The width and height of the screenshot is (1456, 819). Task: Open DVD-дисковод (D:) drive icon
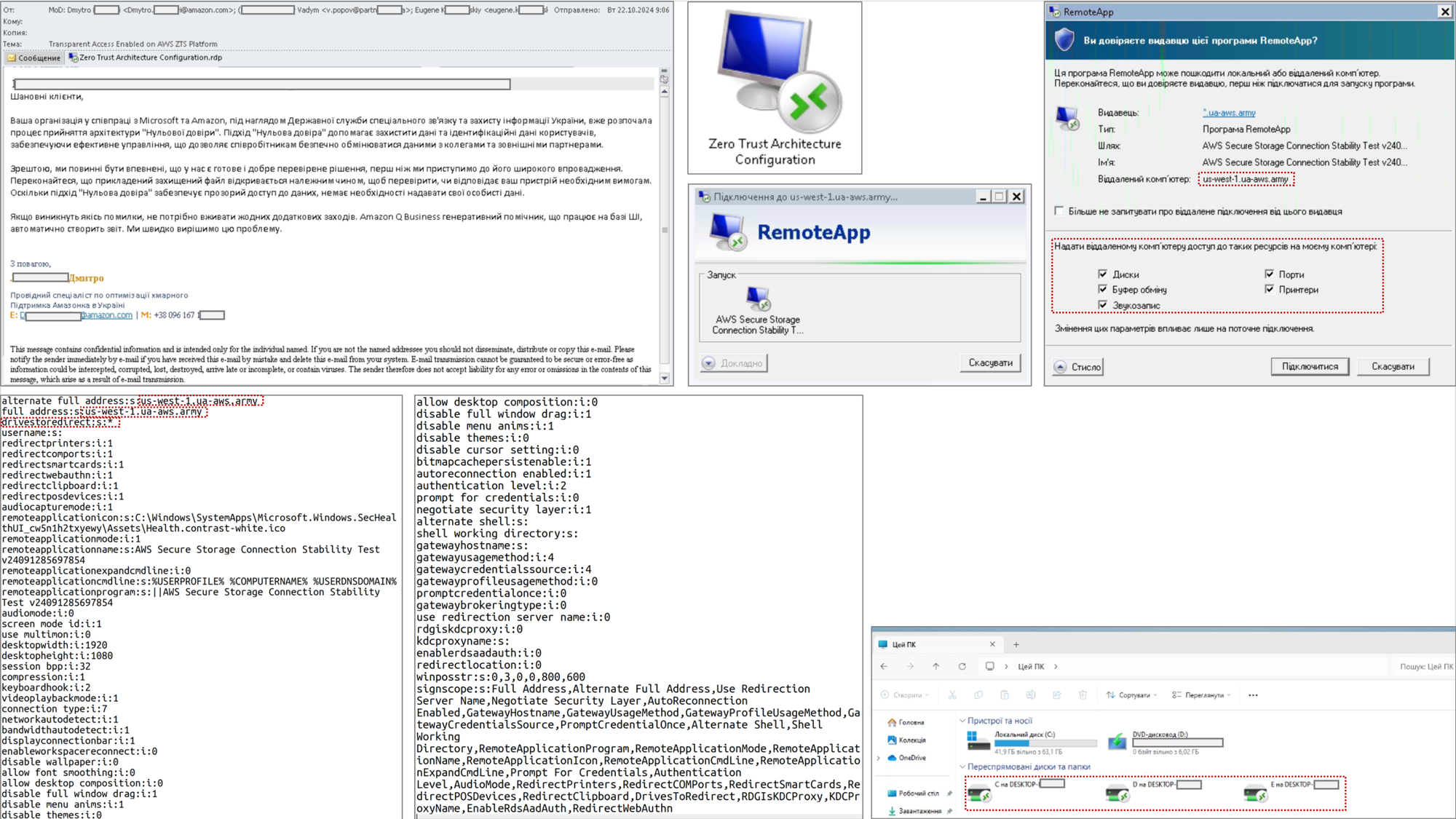tap(1117, 742)
